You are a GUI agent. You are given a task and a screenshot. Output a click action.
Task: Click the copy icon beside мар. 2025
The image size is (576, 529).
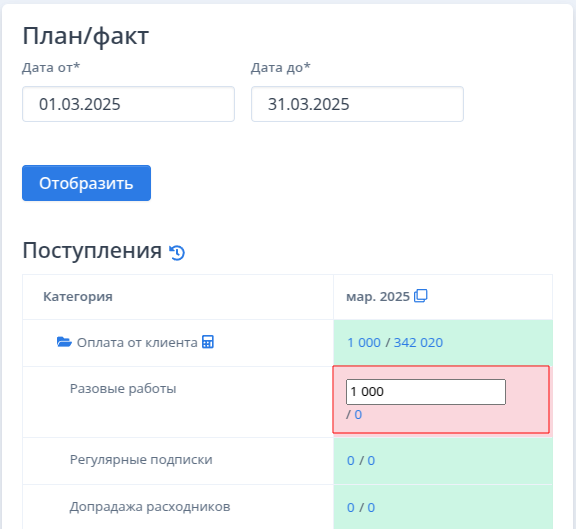[421, 296]
